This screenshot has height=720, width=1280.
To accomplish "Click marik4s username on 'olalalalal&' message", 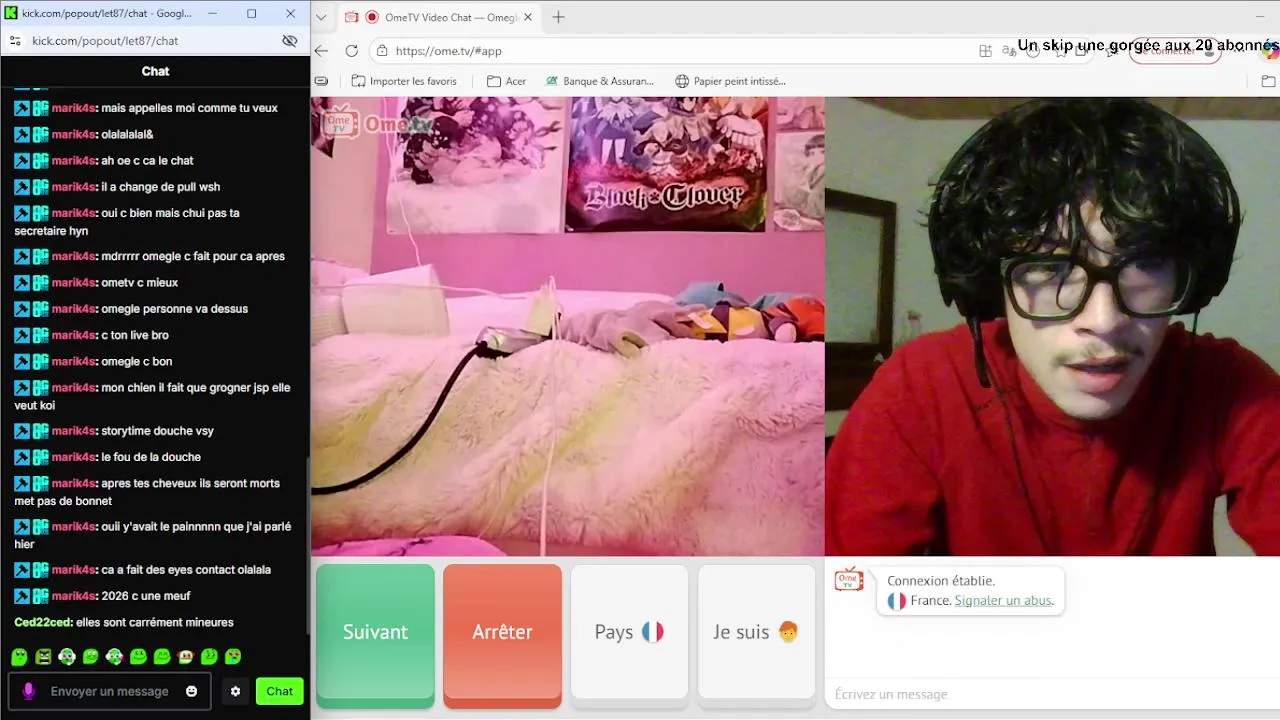I will click(x=74, y=134).
